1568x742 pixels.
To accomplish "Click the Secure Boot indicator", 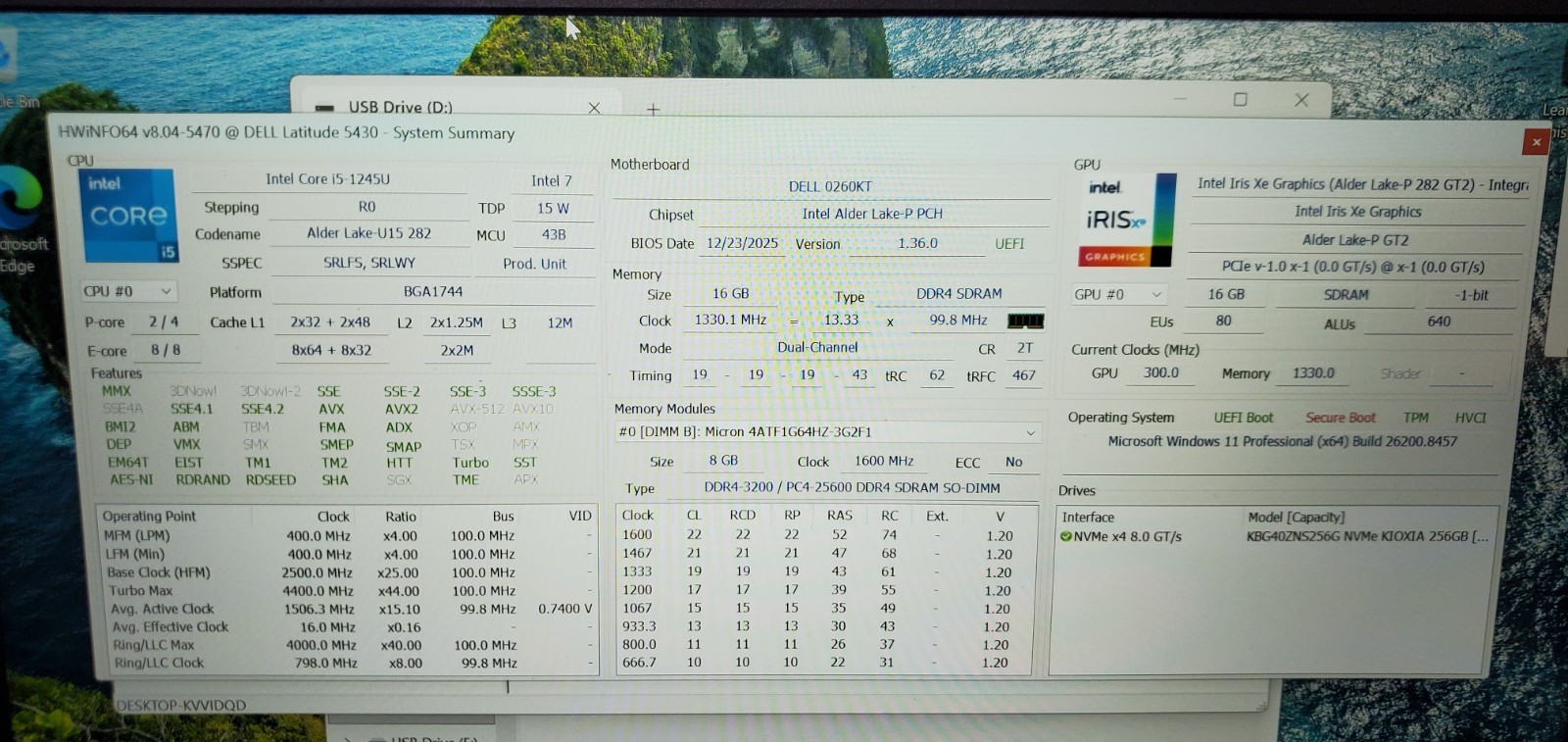I will (x=1340, y=418).
